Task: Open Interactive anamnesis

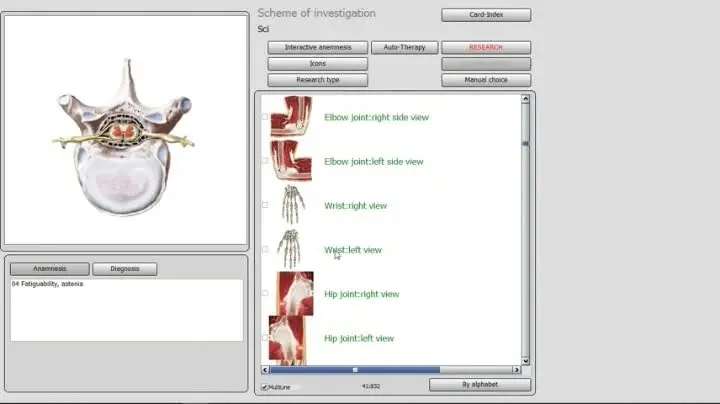Action: [x=317, y=47]
